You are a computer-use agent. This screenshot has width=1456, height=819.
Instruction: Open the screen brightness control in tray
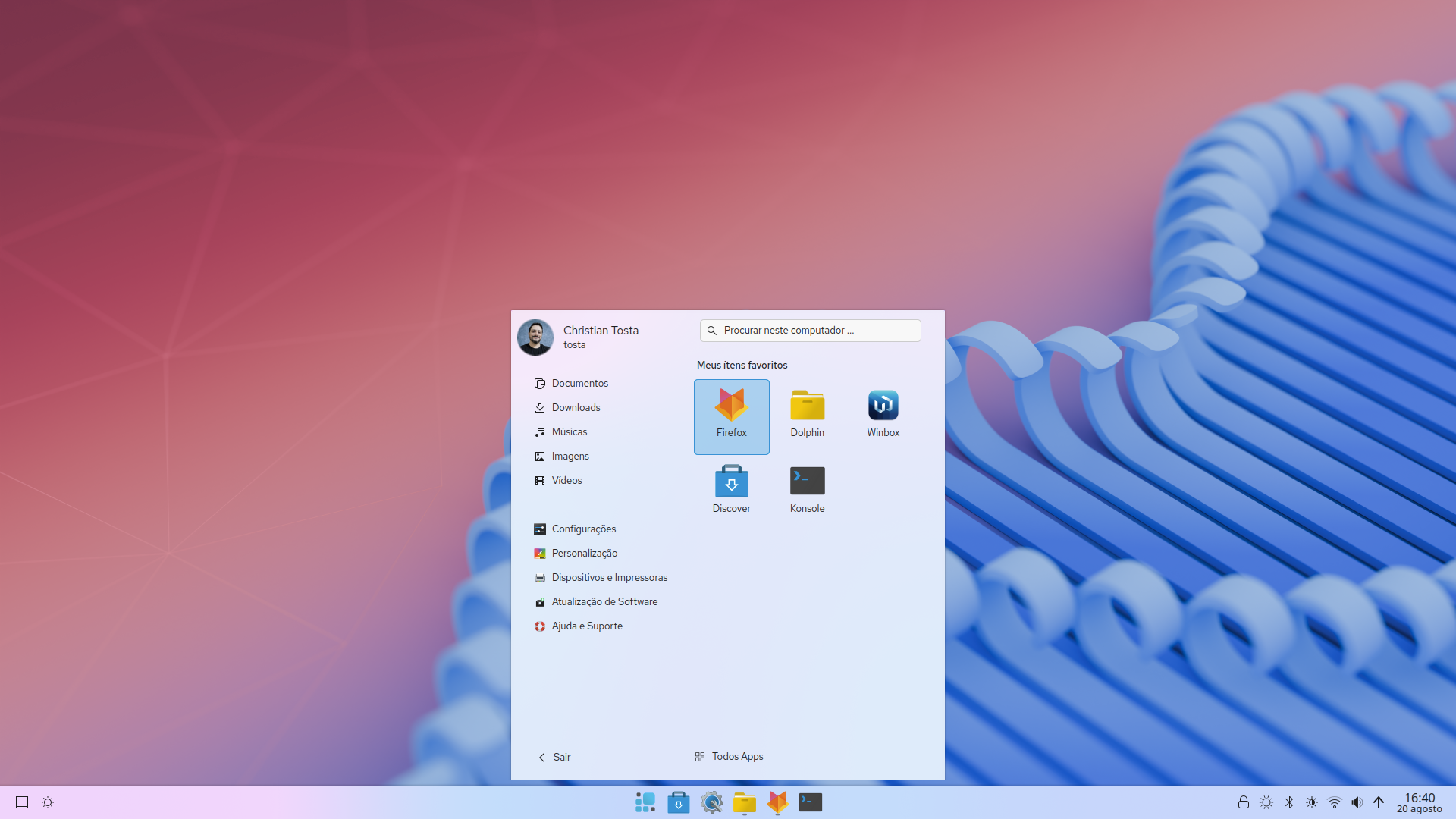pyautogui.click(x=1266, y=802)
